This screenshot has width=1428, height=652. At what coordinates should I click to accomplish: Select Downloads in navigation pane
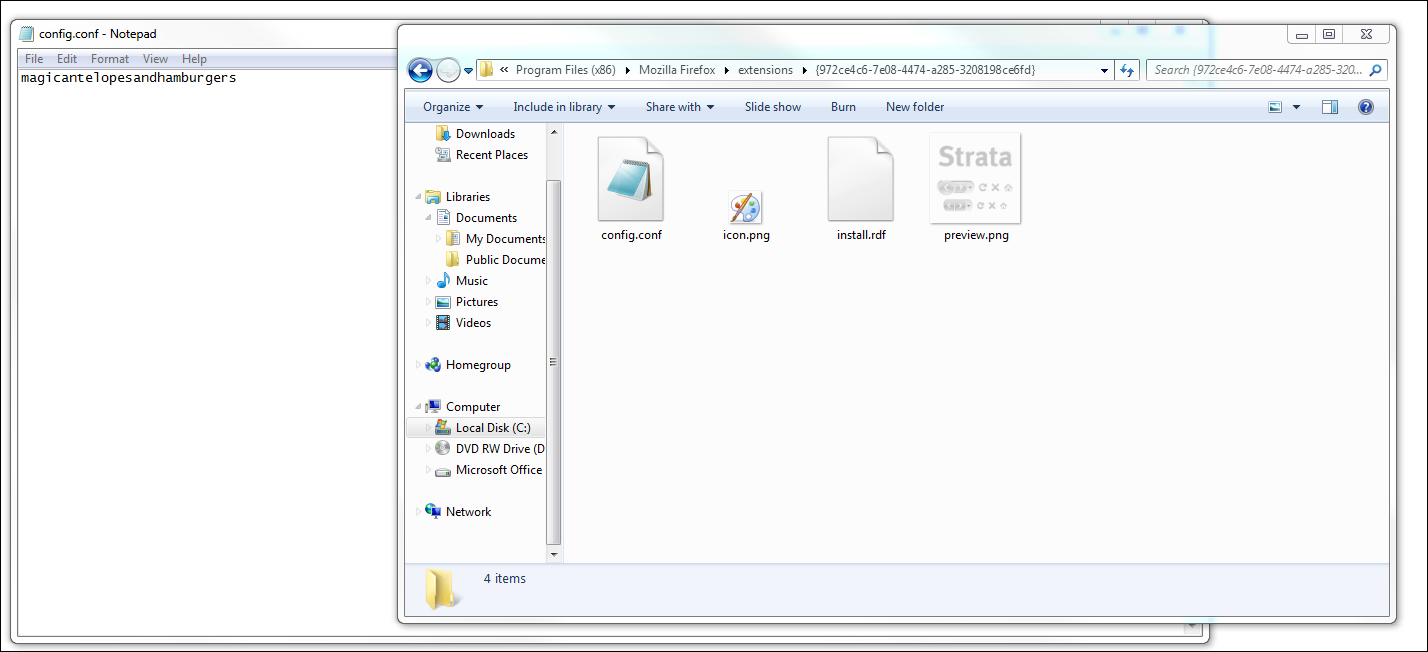click(x=485, y=134)
